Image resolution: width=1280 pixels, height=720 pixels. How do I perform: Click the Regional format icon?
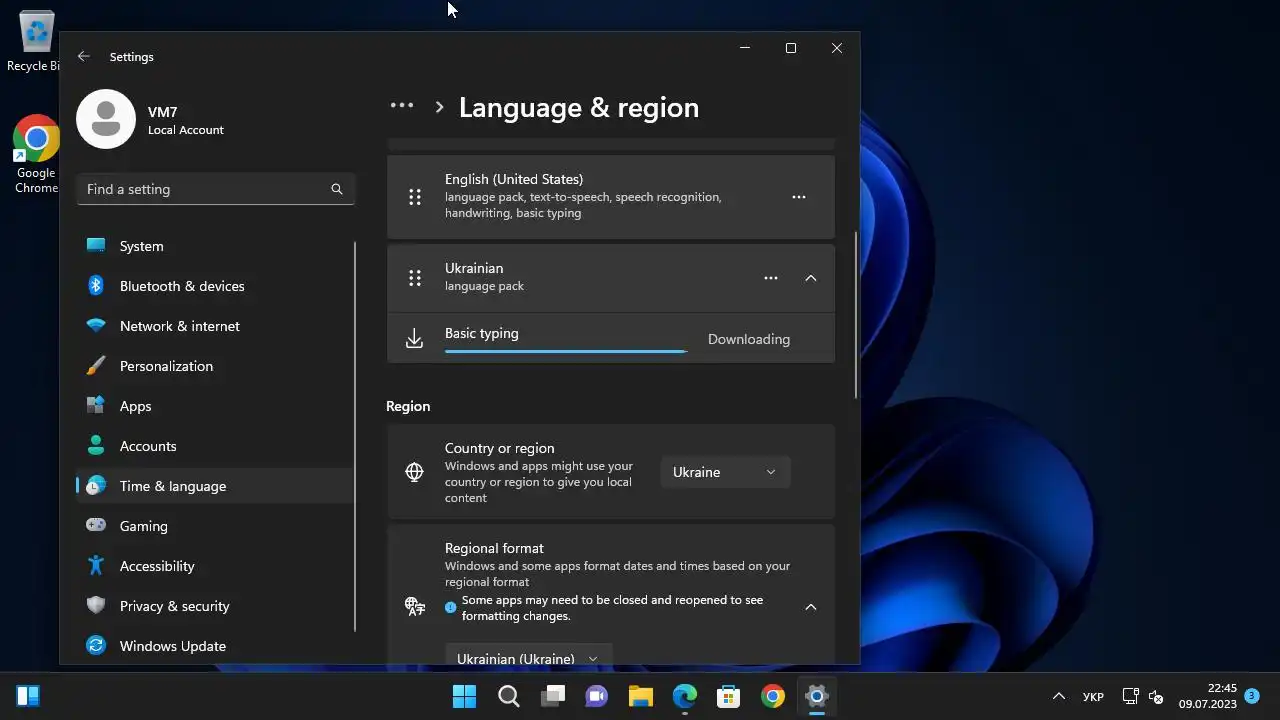coord(415,606)
